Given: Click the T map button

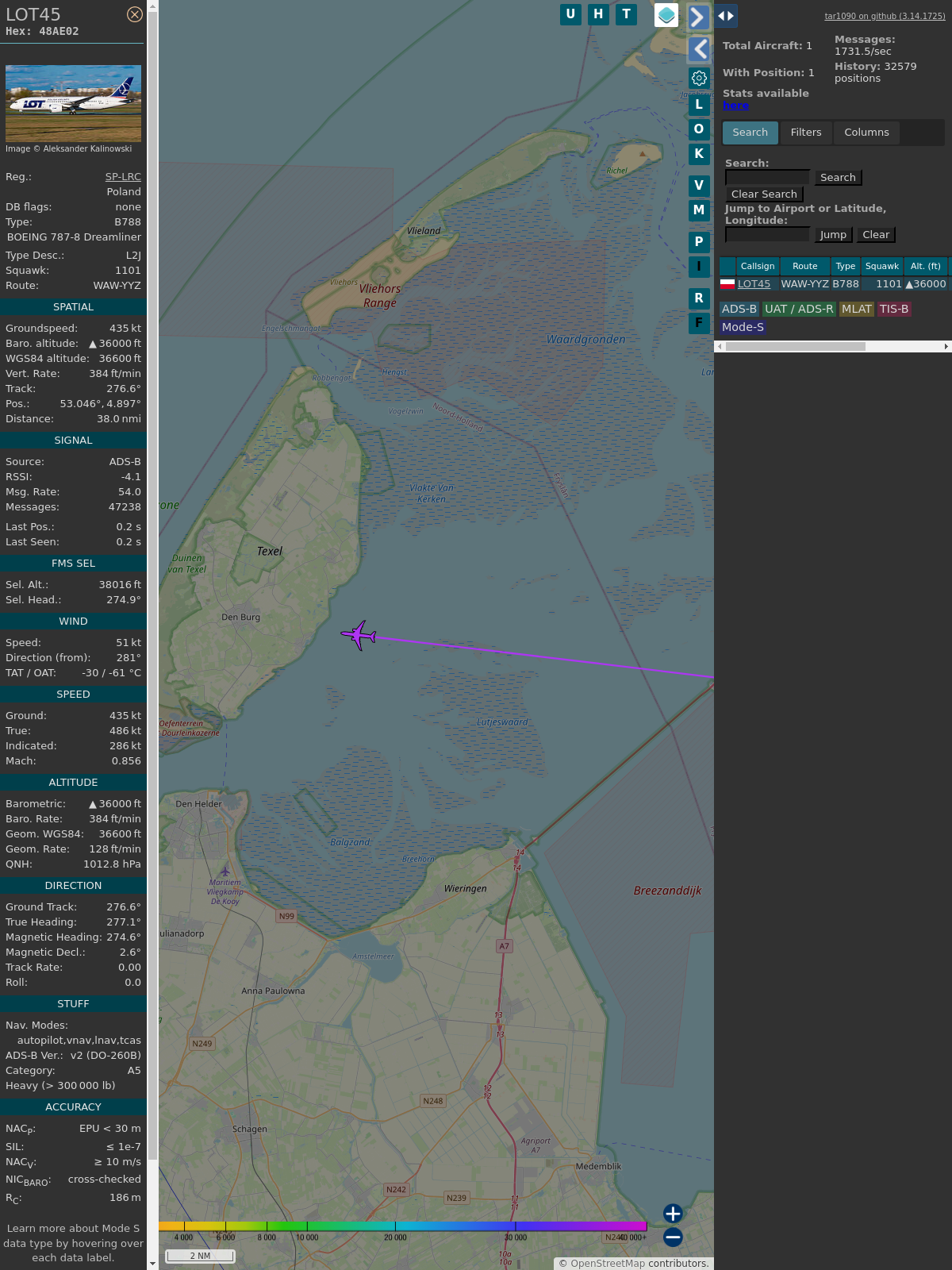Looking at the screenshot, I should click(627, 14).
